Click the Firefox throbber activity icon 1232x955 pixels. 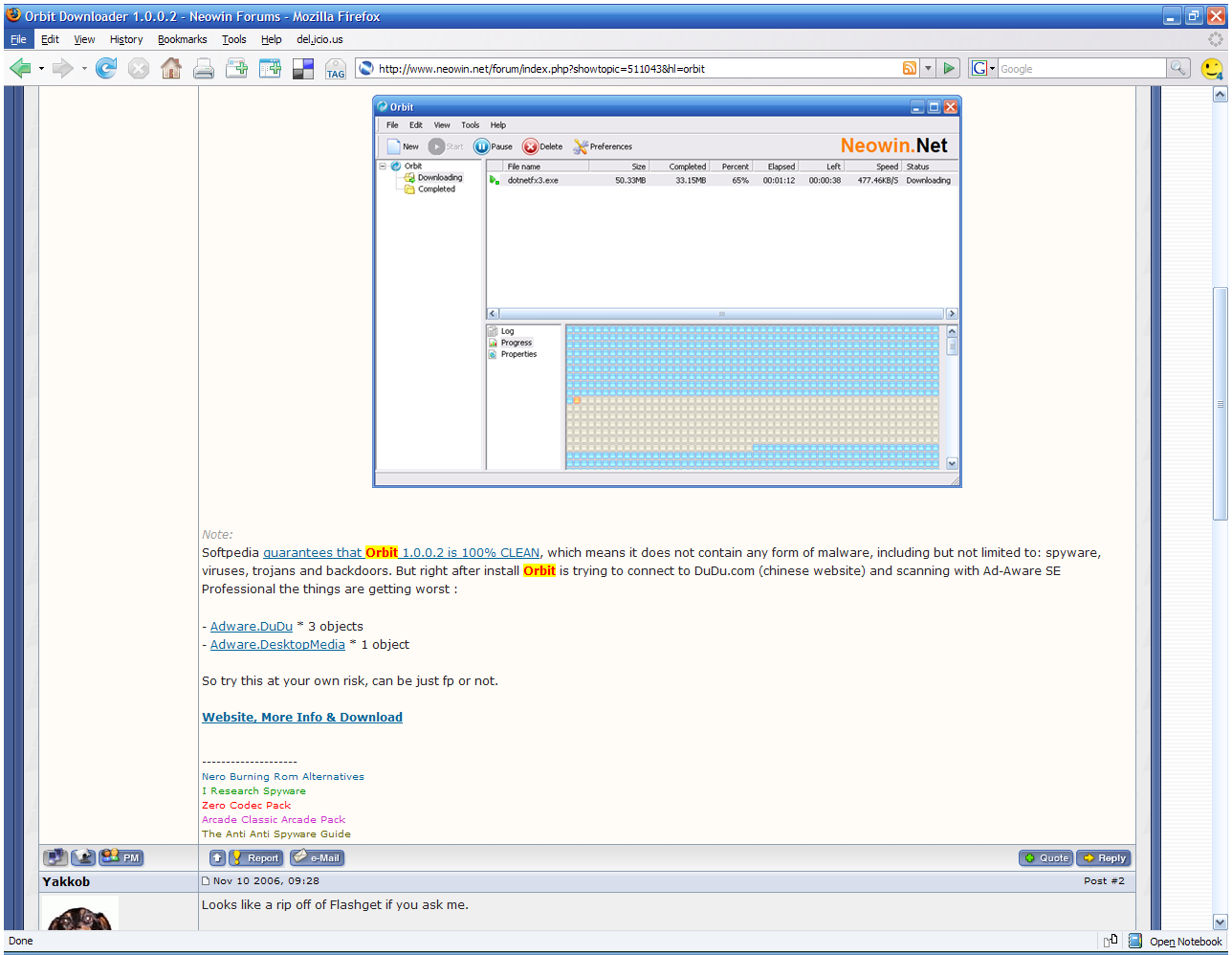tap(1215, 39)
